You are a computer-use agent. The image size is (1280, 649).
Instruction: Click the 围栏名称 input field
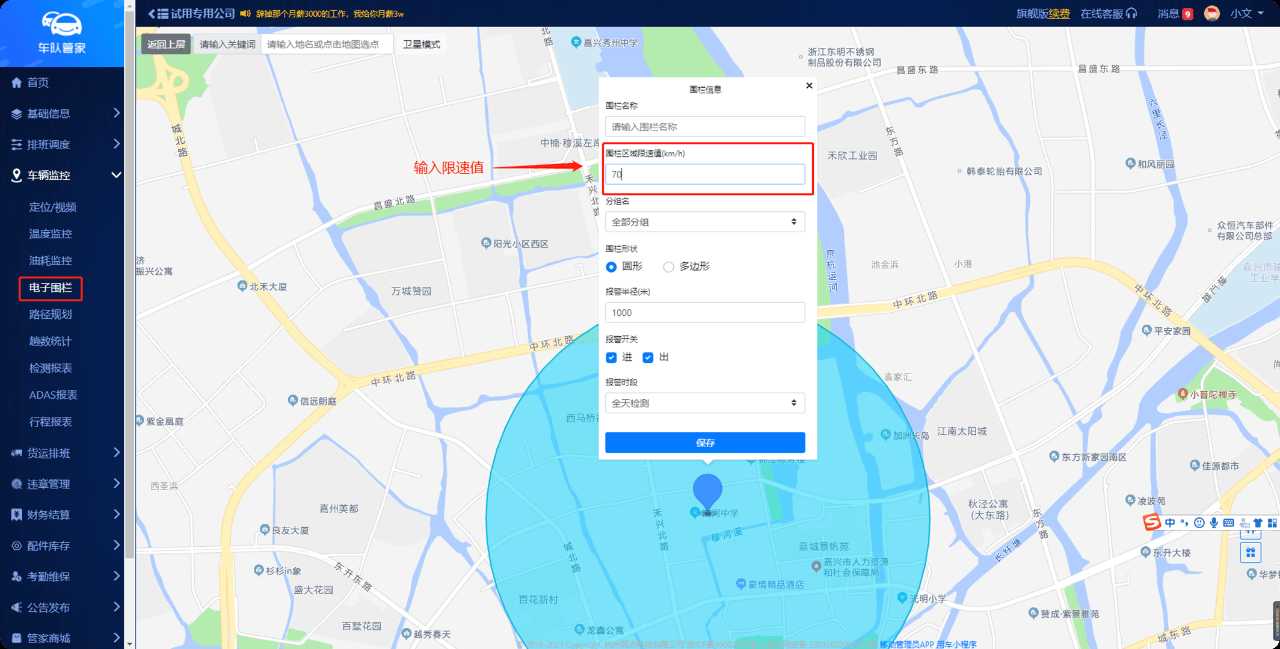point(704,127)
